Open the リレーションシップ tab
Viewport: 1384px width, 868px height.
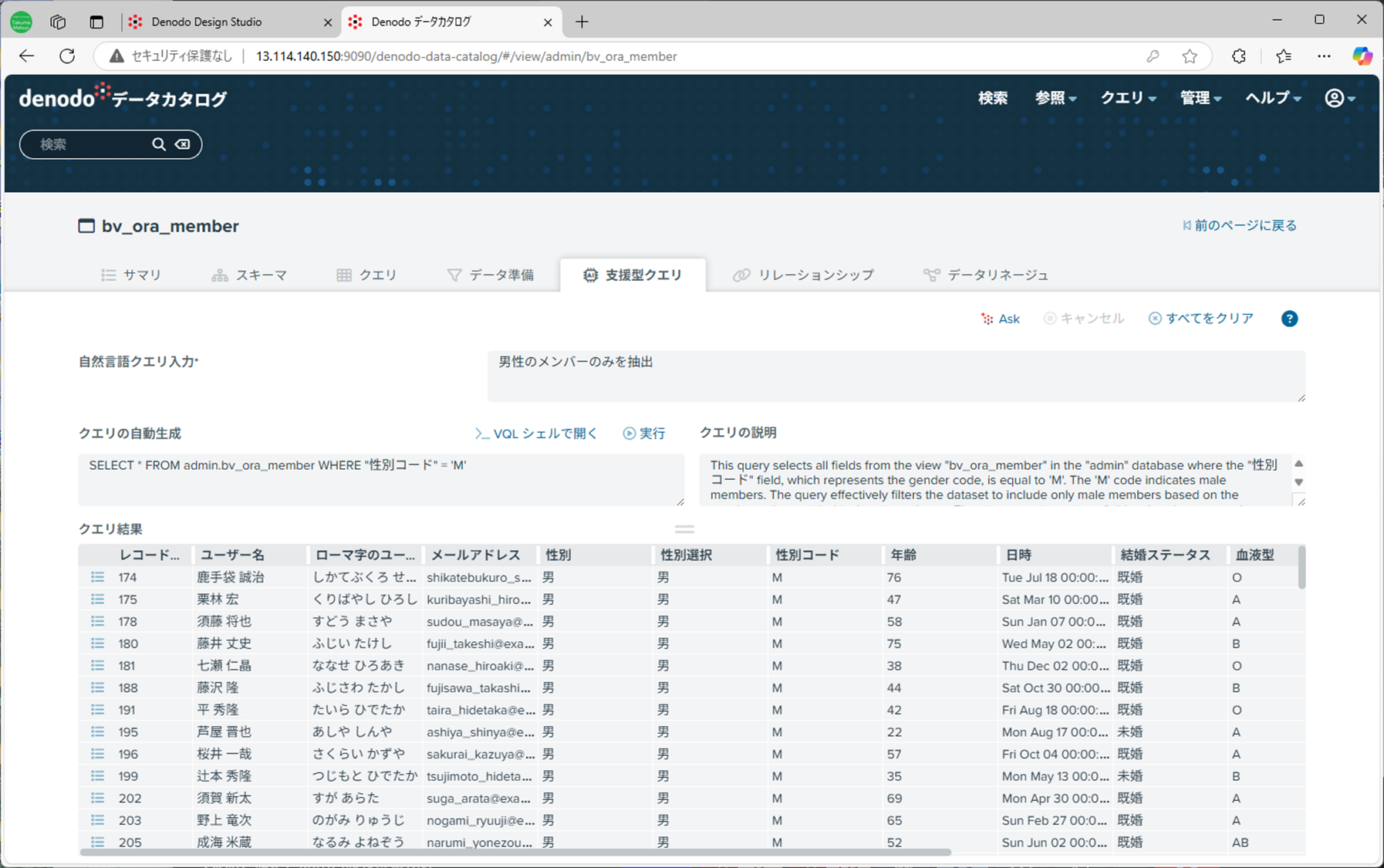[x=802, y=275]
